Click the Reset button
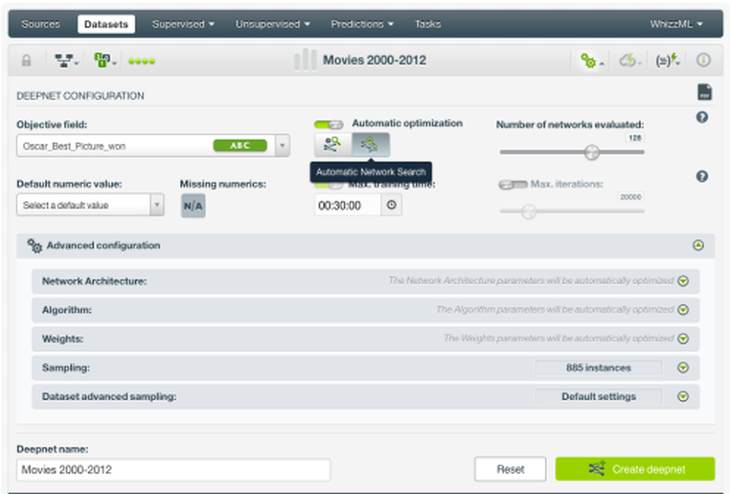 tap(510, 469)
